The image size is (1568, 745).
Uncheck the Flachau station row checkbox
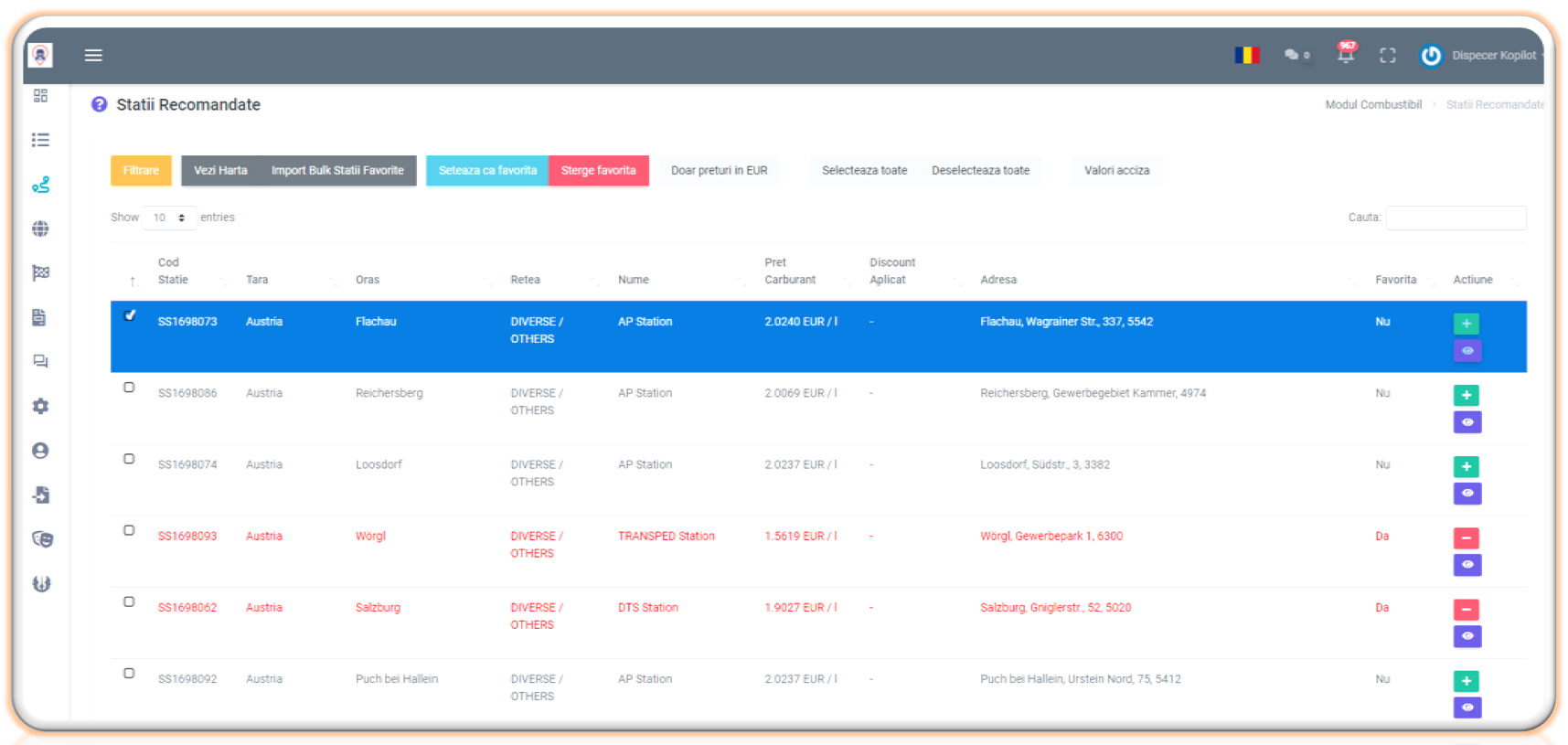tap(130, 315)
